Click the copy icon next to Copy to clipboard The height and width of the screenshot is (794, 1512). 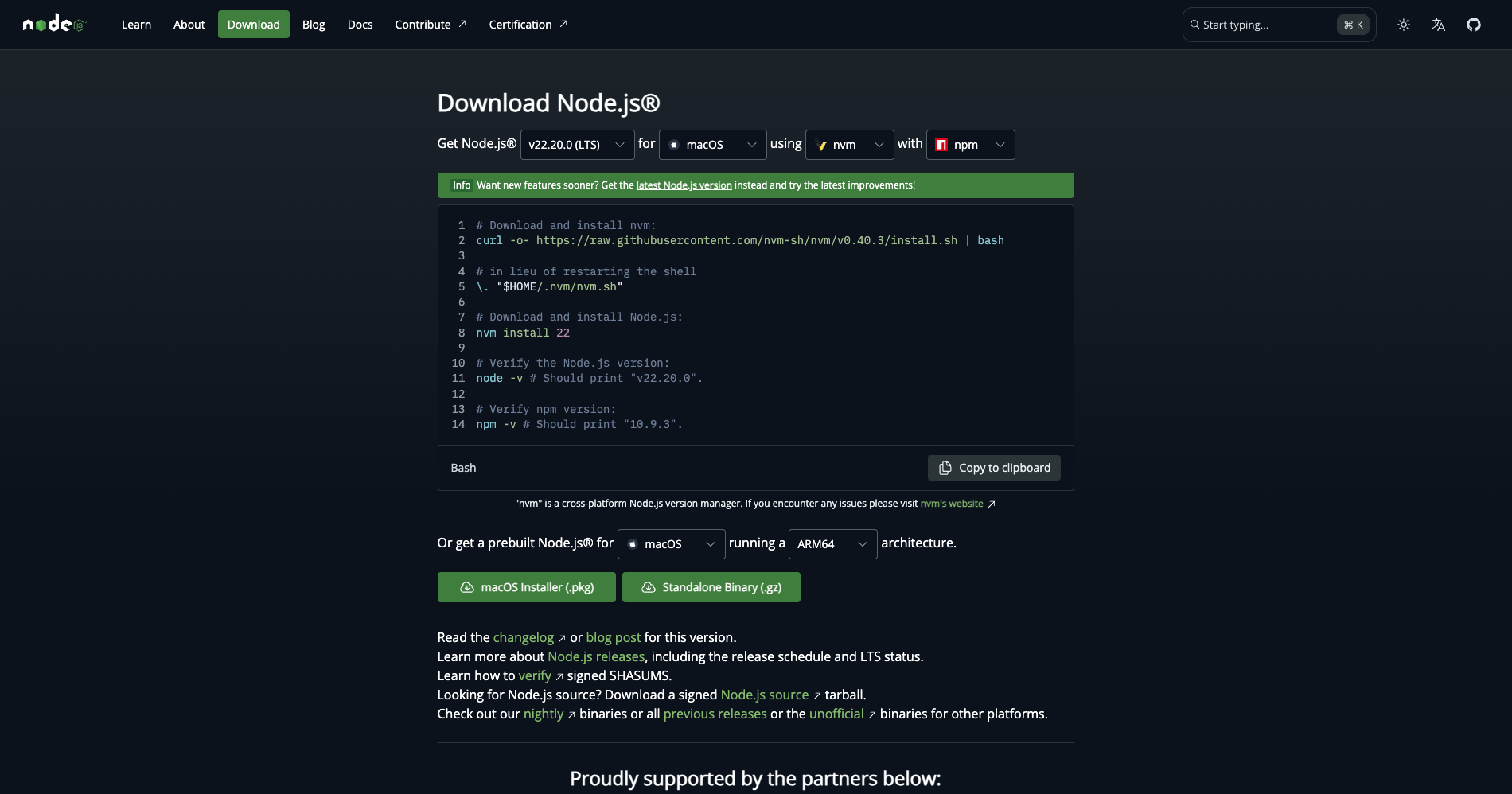944,468
